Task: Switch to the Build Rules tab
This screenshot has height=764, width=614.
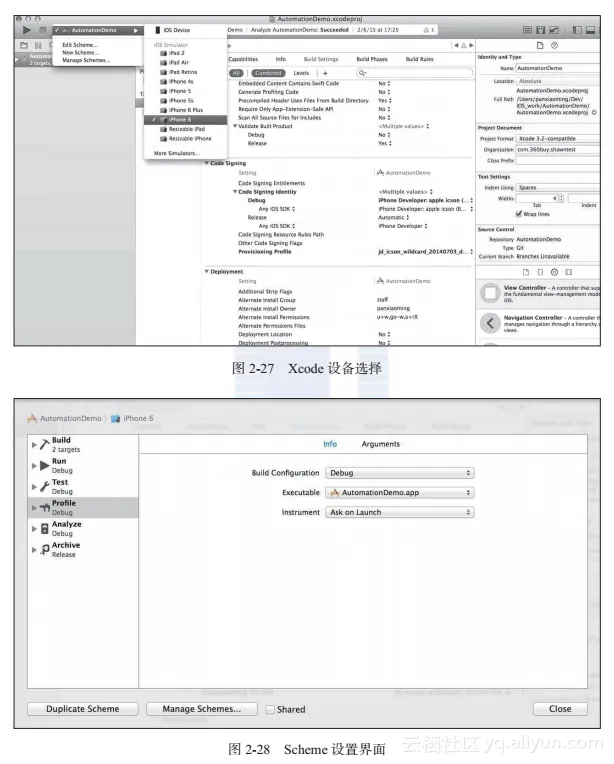Action: [420, 59]
